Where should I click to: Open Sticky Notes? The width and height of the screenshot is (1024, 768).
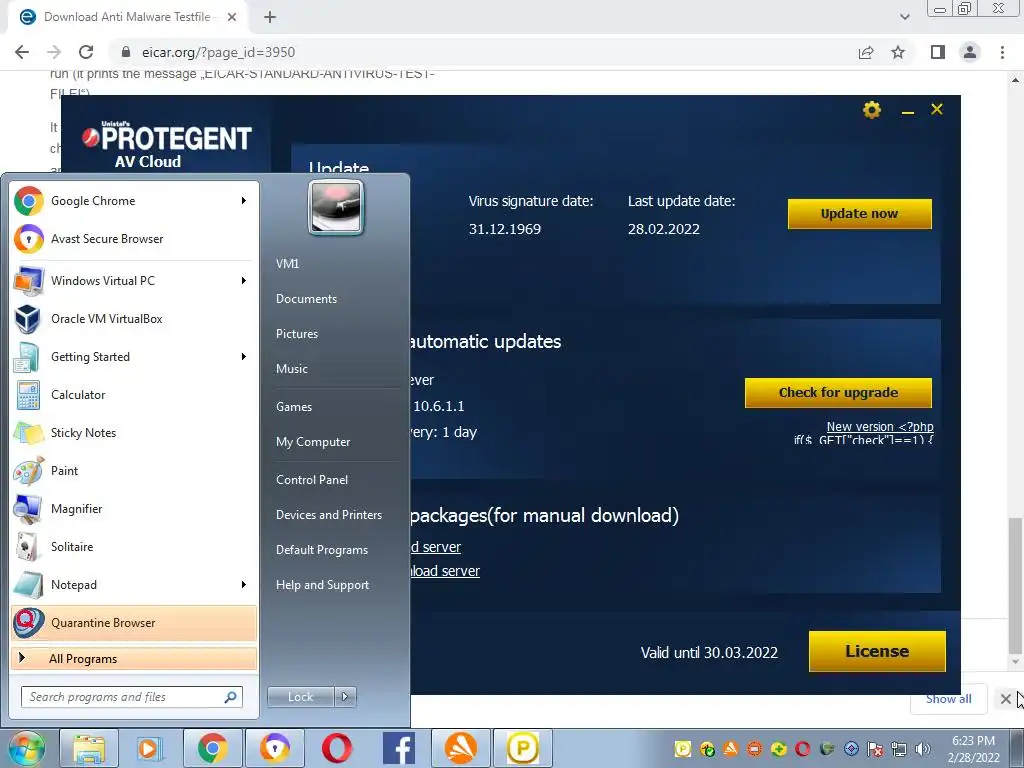[x=134, y=432]
